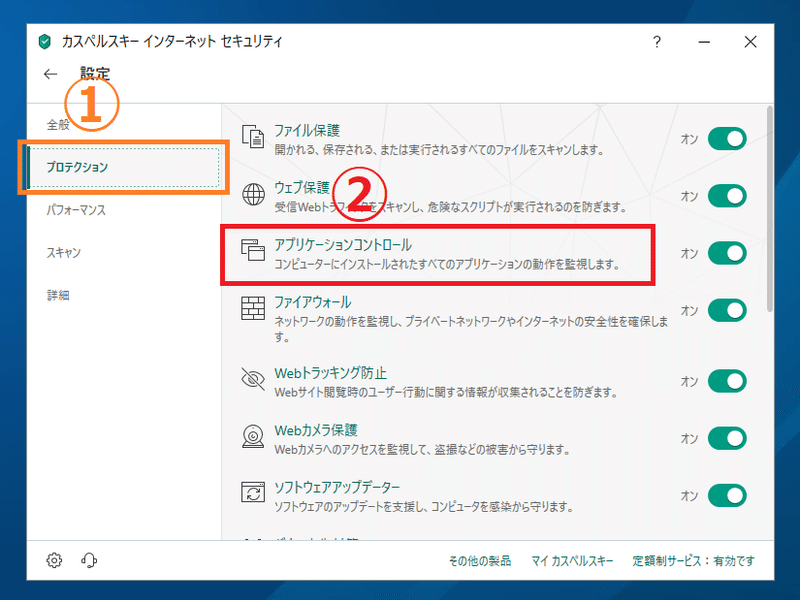Open the ソフトウェアアップデーター settings link
Image resolution: width=800 pixels, height=600 pixels.
337,487
